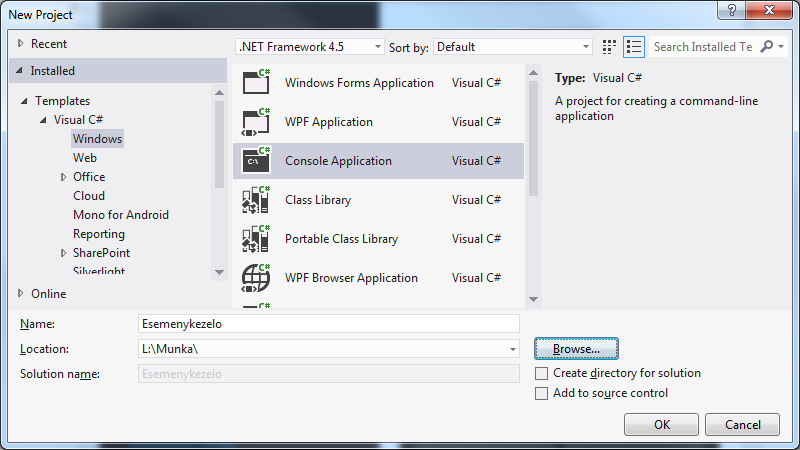Click the WPF Application template icon
The width and height of the screenshot is (800, 450).
tap(256, 122)
